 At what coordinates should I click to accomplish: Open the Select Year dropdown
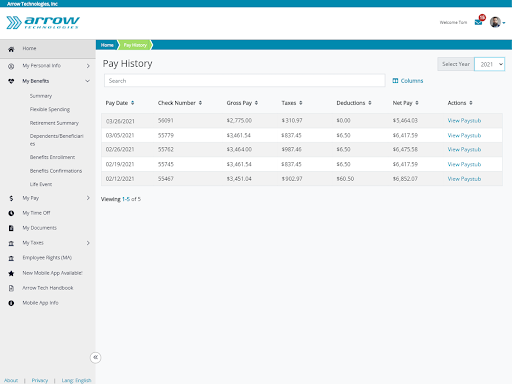coord(489,64)
